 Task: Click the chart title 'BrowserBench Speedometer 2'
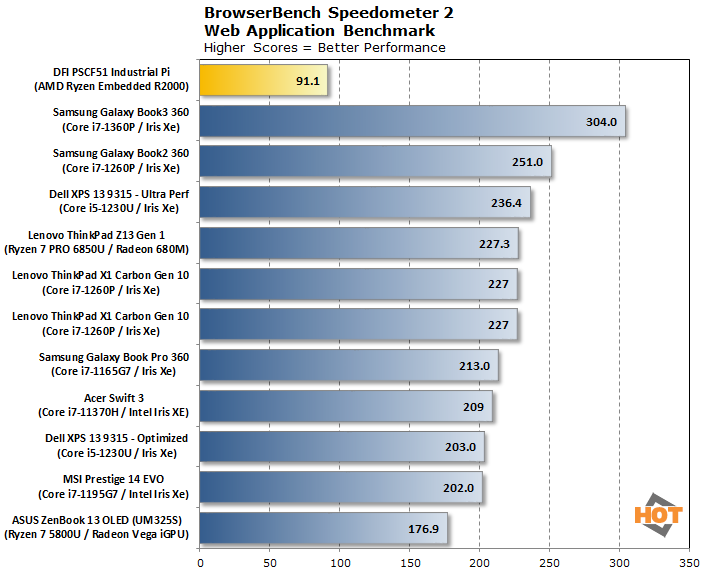[x=329, y=13]
